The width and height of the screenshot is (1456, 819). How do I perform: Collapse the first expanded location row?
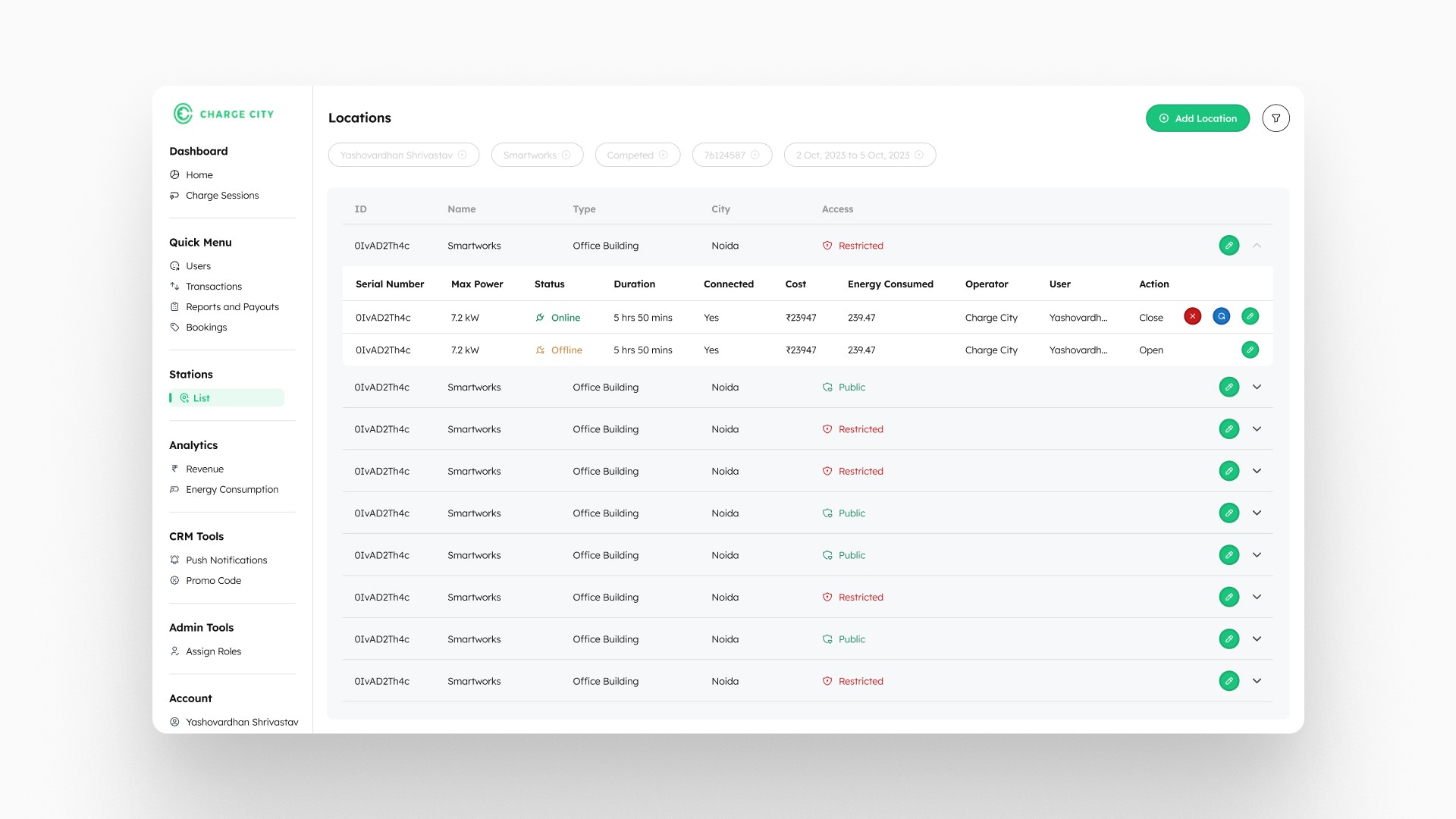[1257, 246]
